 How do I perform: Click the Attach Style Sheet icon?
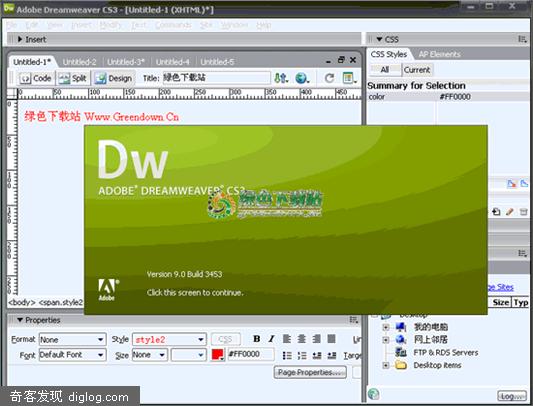496,212
